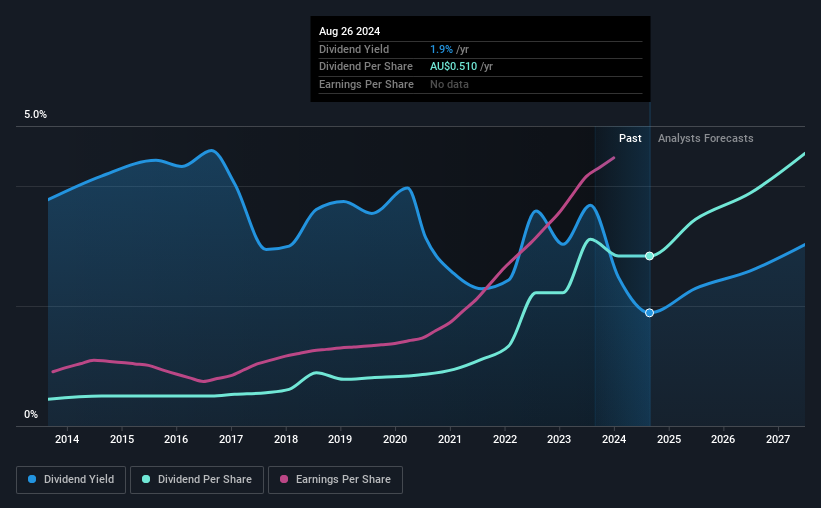Toggle the Dividend Yield legend series

tap(71, 480)
